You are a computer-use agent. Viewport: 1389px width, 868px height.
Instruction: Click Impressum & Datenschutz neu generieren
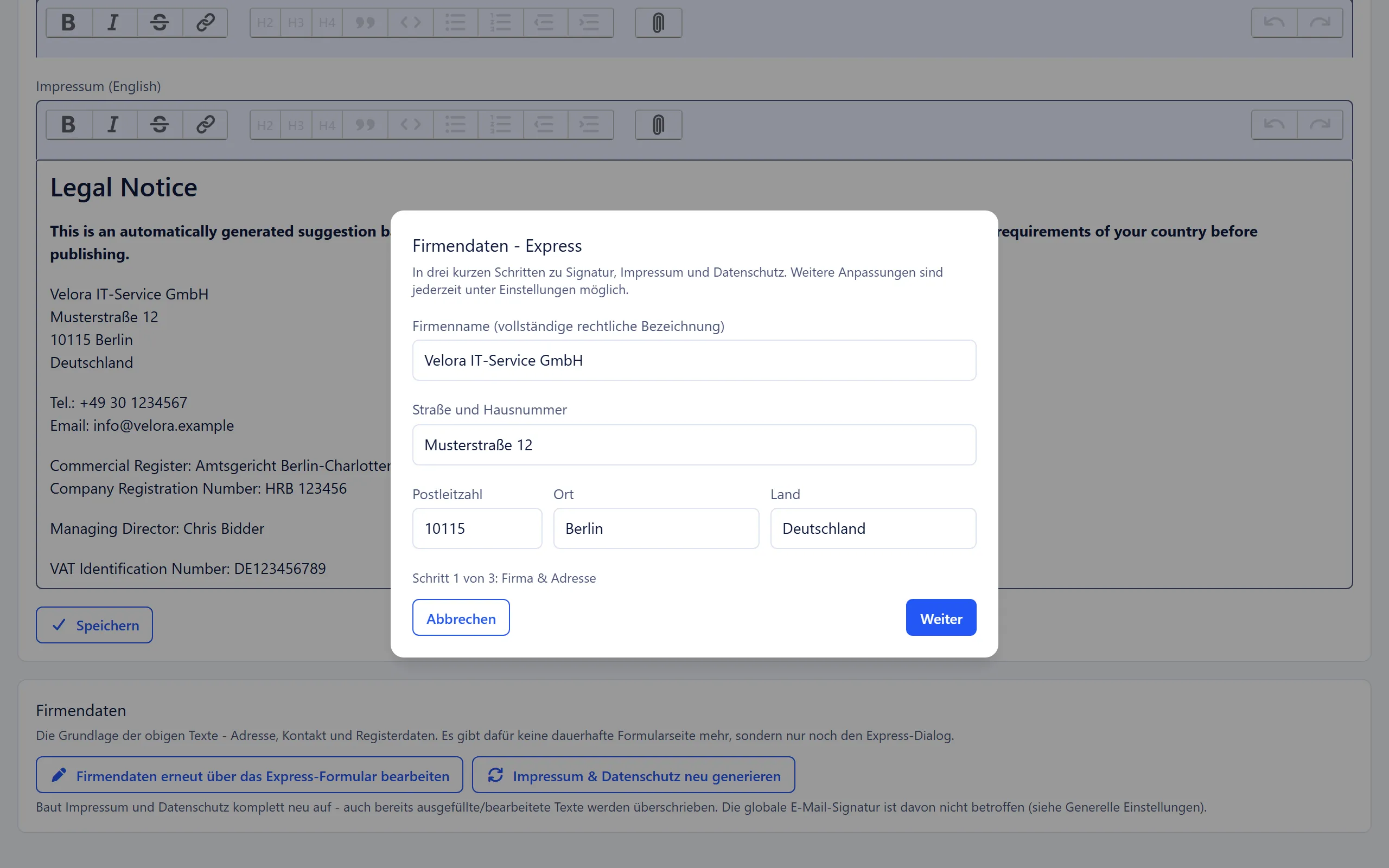633,775
